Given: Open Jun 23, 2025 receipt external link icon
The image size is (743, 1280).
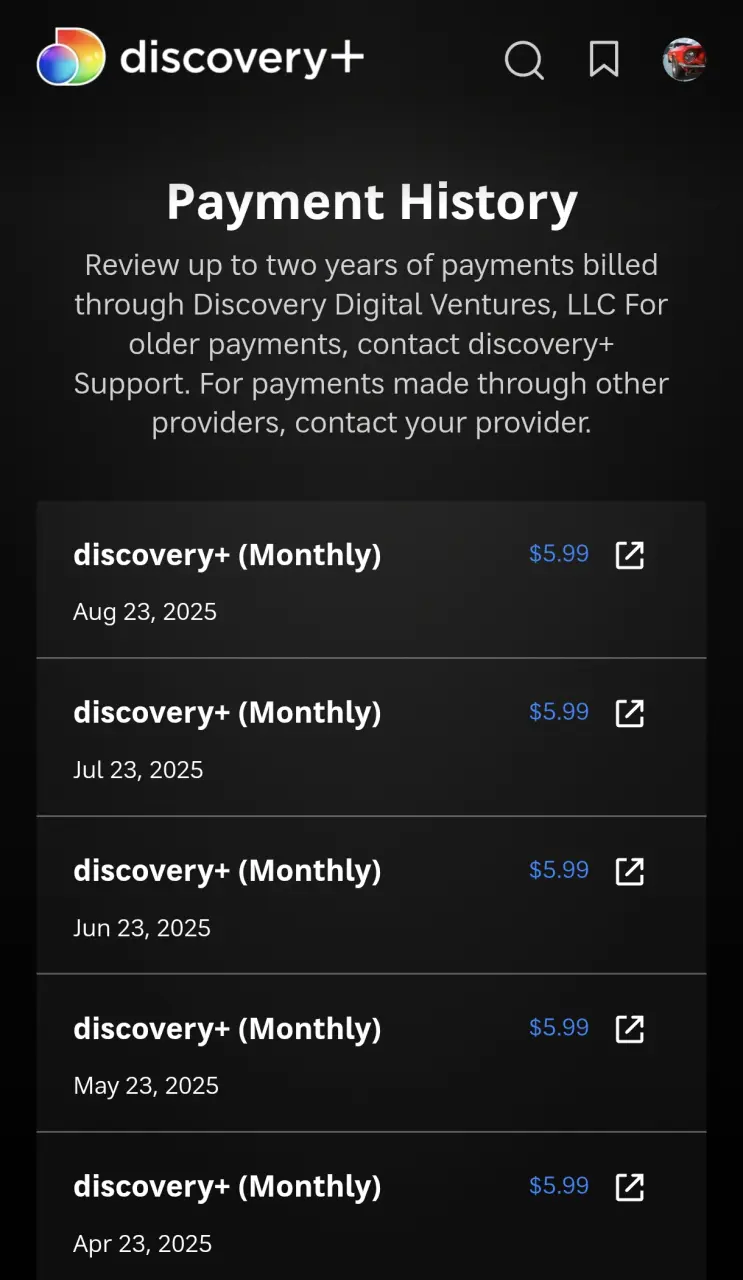Looking at the screenshot, I should [x=629, y=871].
